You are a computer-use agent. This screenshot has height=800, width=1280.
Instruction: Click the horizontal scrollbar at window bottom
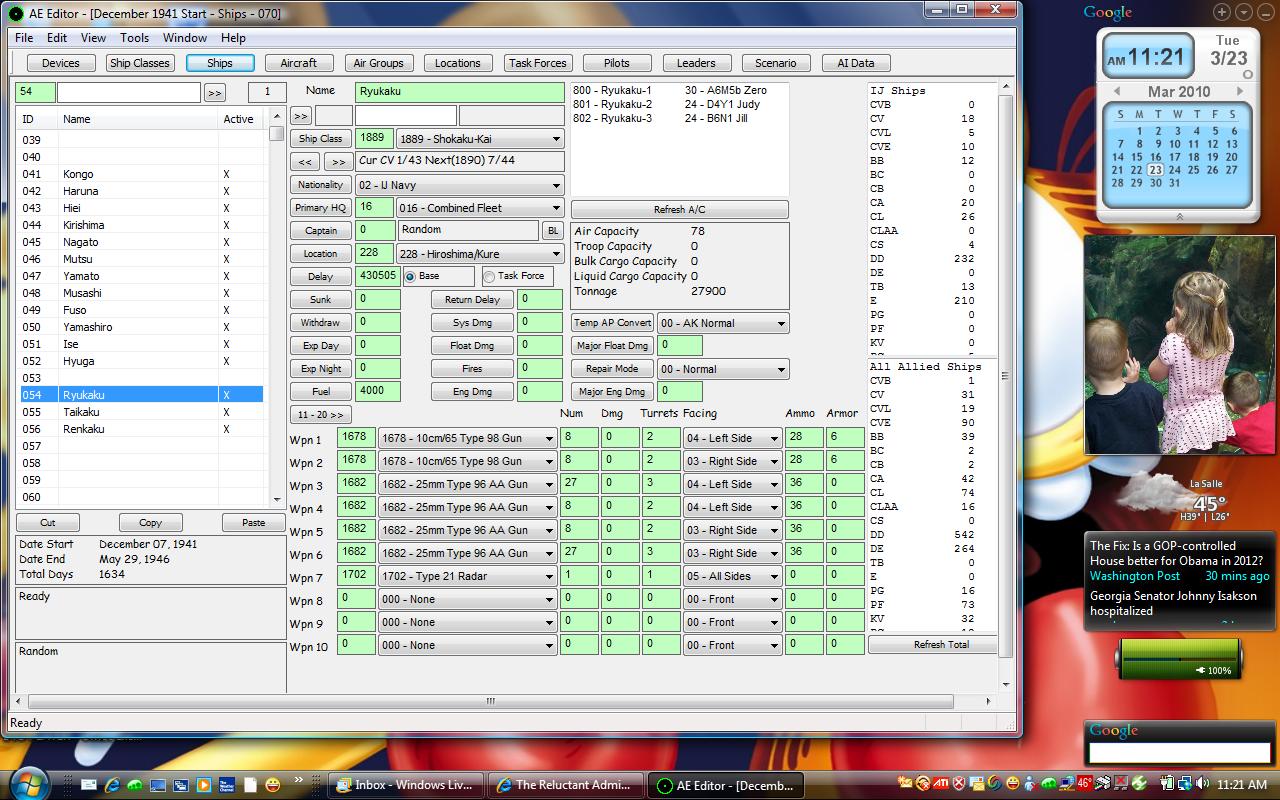[490, 701]
